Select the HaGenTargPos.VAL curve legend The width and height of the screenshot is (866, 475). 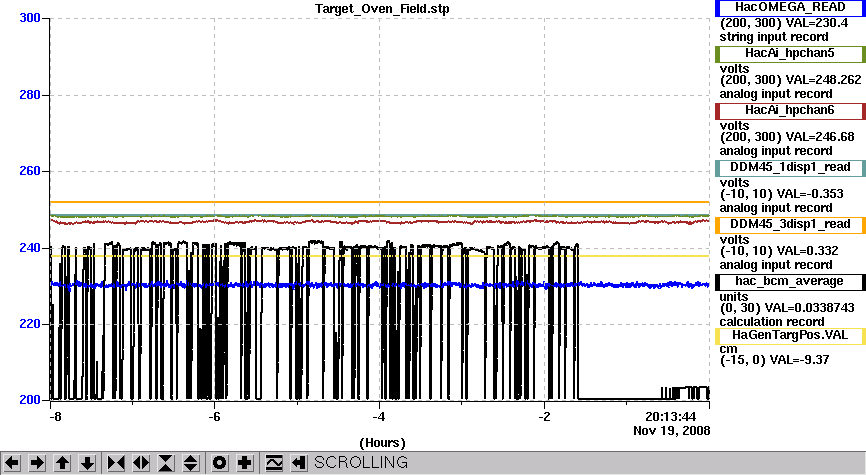click(790, 335)
